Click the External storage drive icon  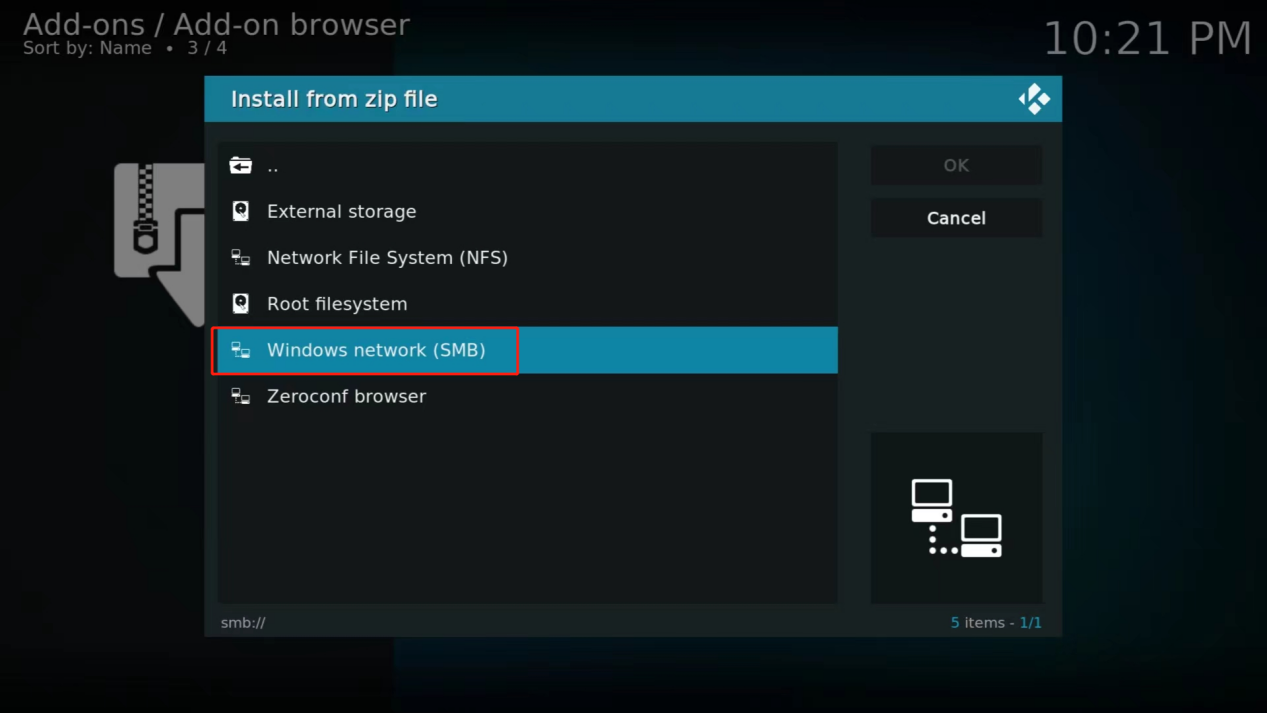coord(241,211)
